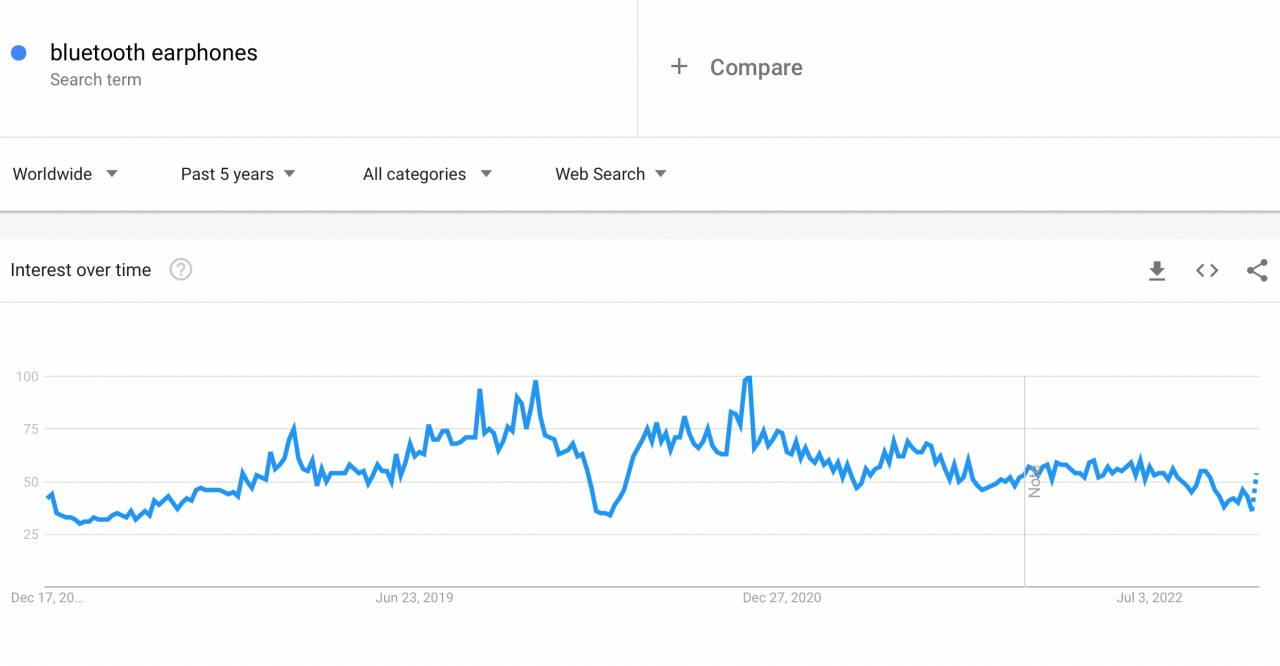Click the Jun 23, 2019 axis label

click(414, 597)
